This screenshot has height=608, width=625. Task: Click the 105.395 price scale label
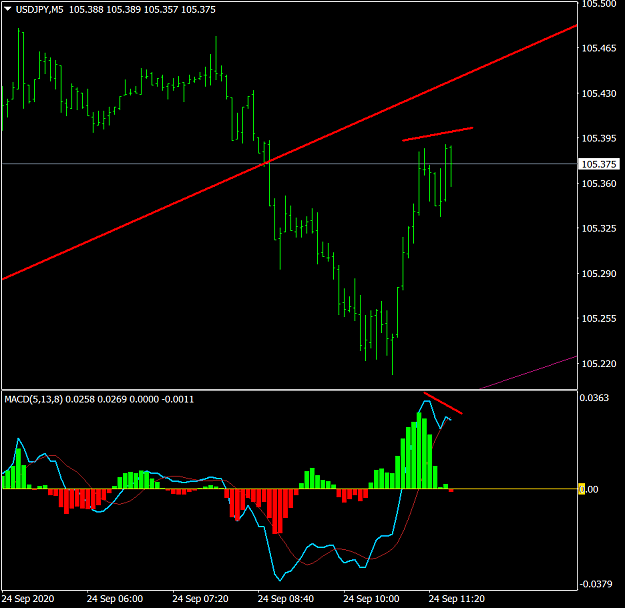tap(599, 138)
